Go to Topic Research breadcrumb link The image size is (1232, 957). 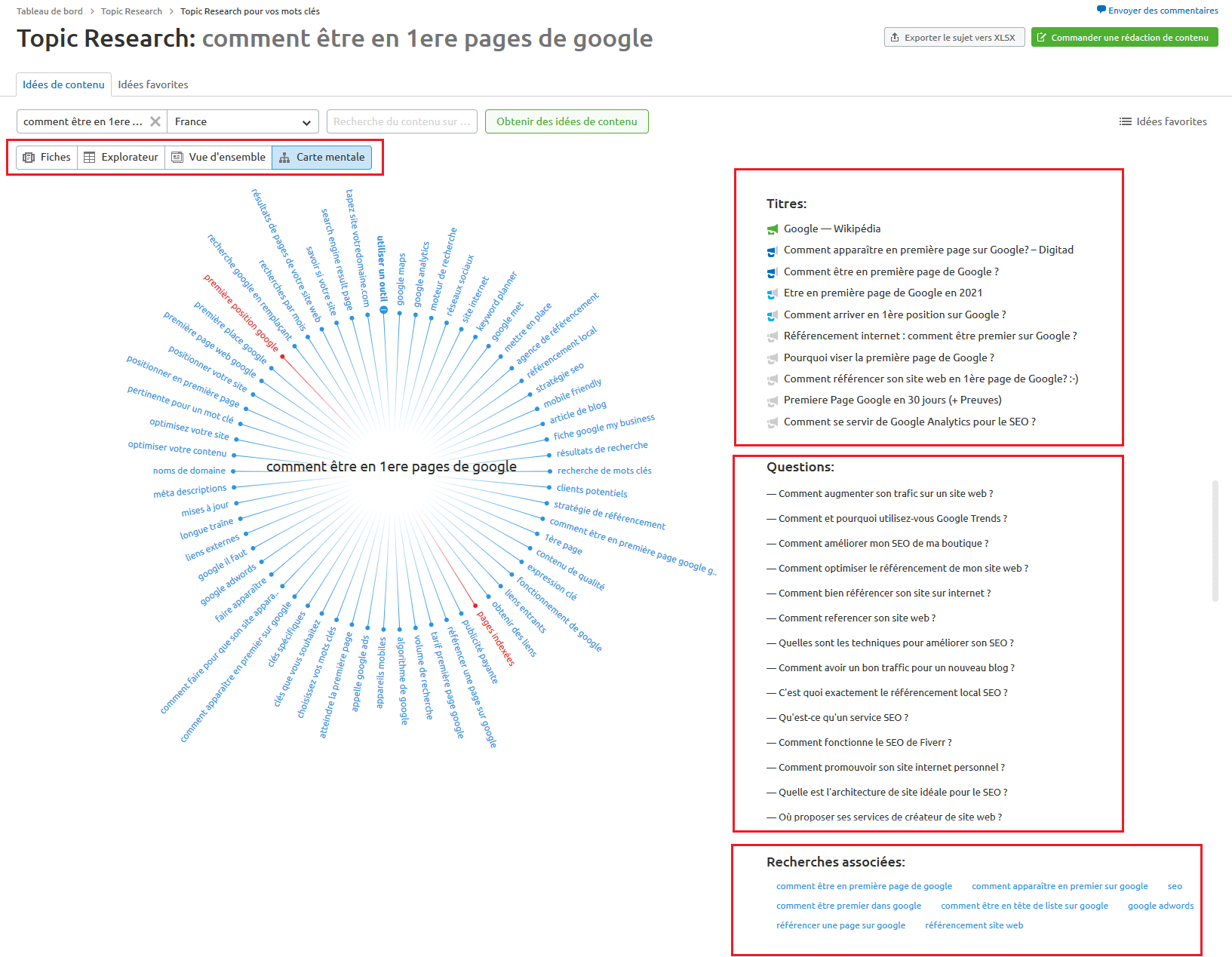tap(131, 11)
